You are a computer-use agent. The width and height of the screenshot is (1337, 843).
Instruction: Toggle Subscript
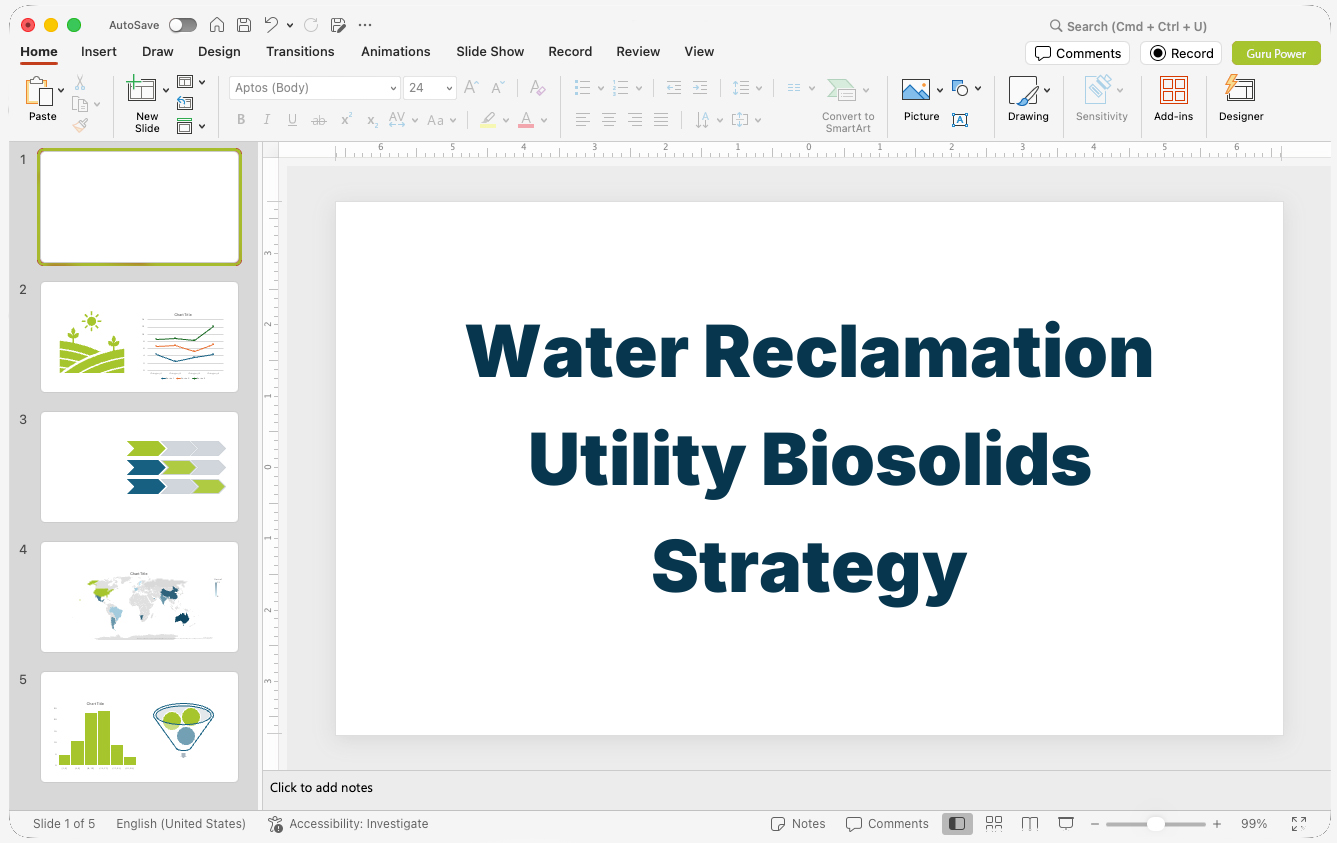(x=372, y=120)
